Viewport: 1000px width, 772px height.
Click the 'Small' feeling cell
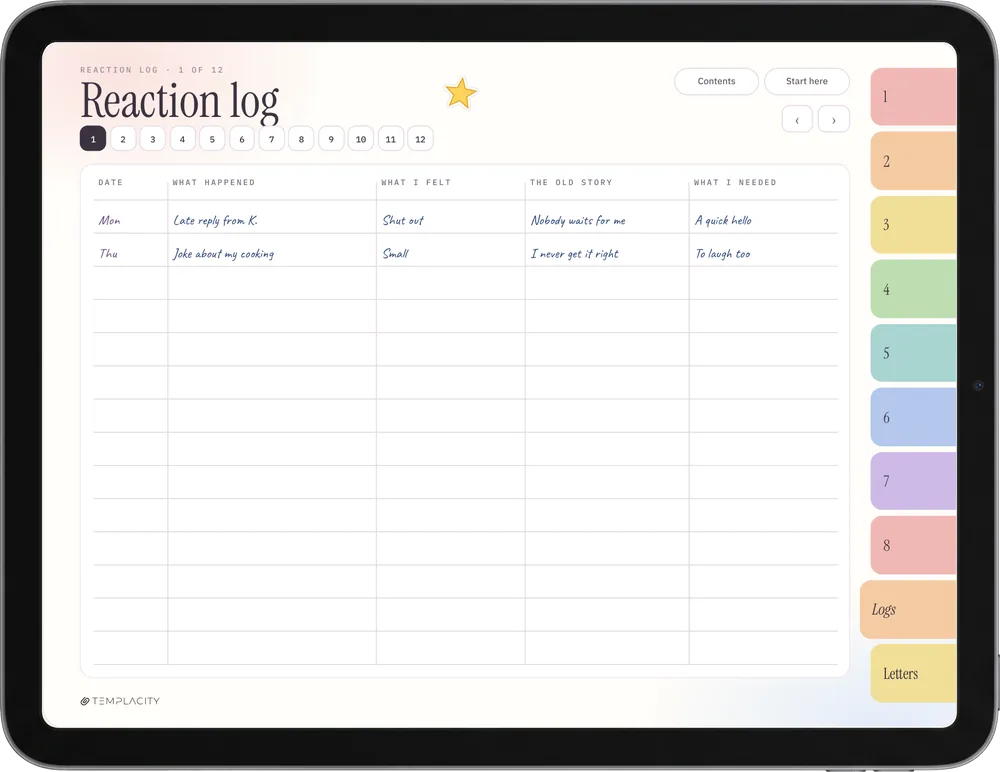pos(395,253)
